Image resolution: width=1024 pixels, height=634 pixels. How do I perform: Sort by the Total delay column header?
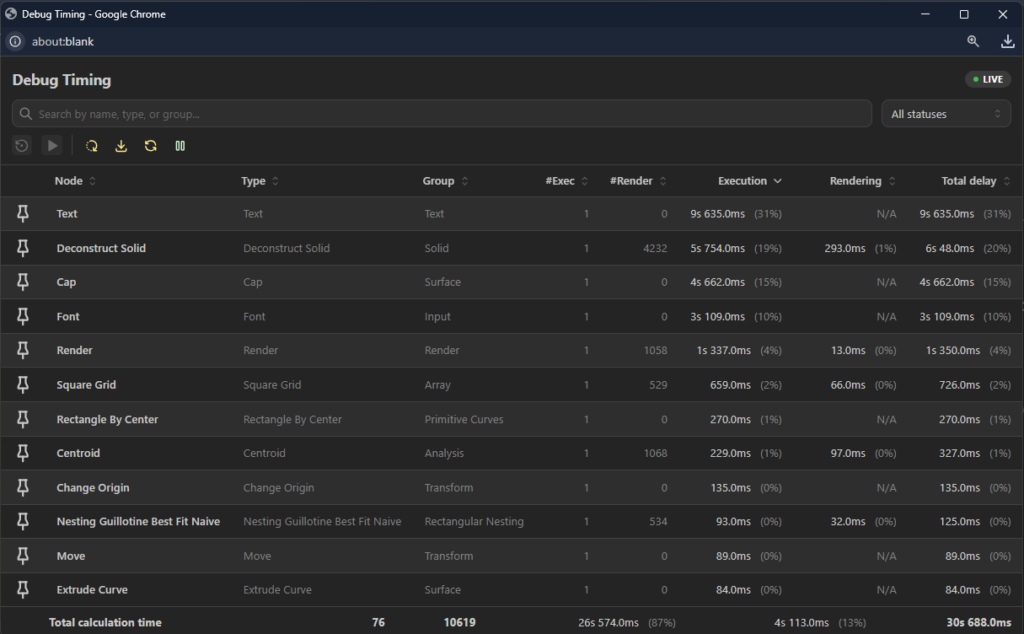point(975,181)
